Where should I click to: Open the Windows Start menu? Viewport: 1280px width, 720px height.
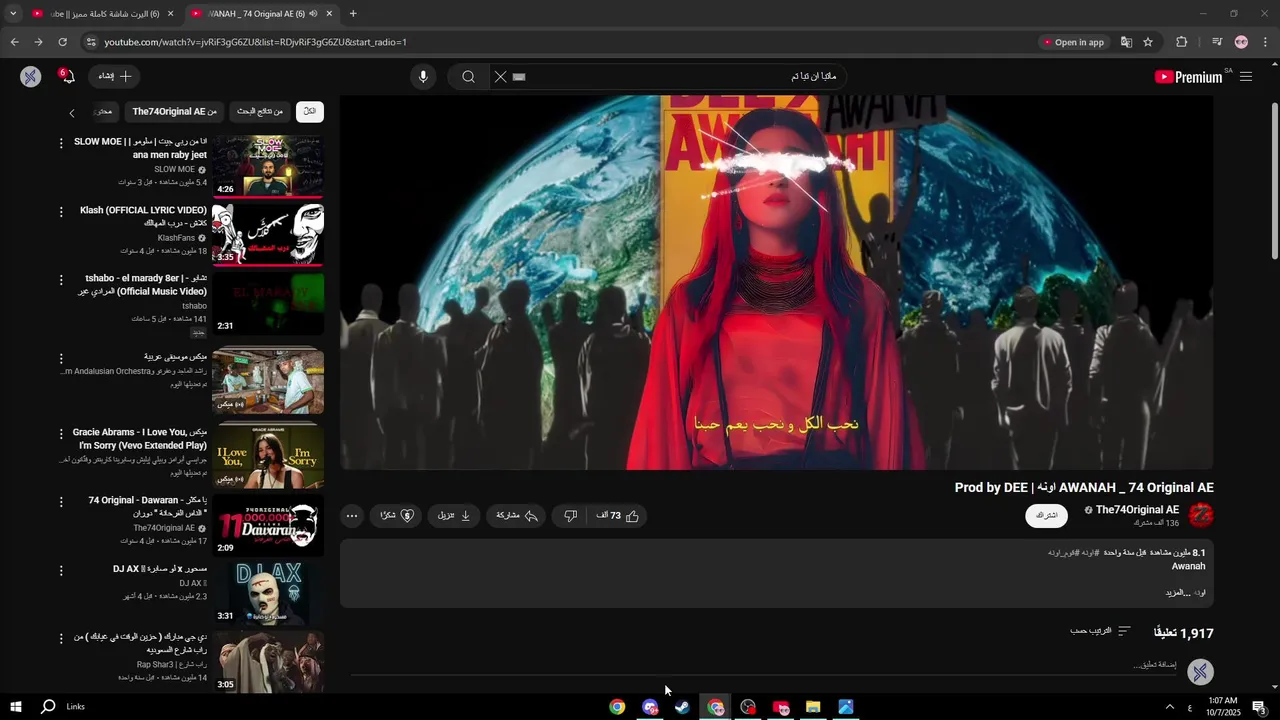[x=15, y=707]
